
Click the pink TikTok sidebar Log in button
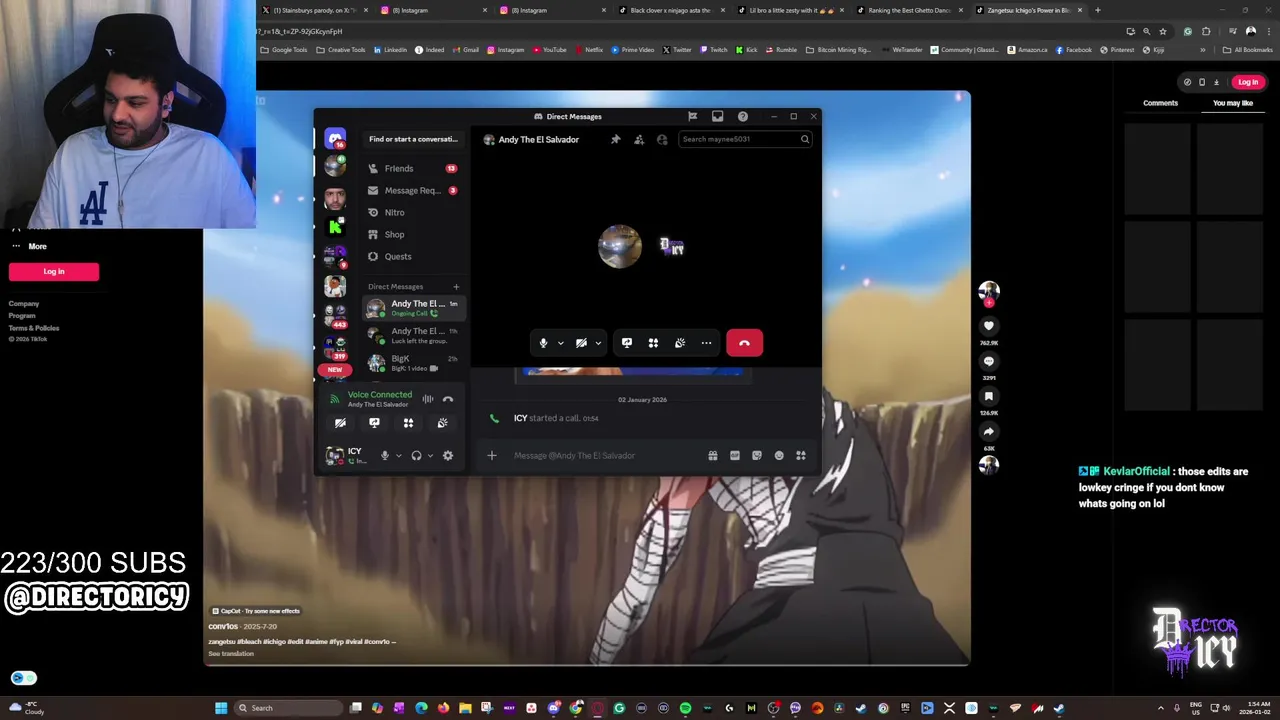[x=54, y=272]
